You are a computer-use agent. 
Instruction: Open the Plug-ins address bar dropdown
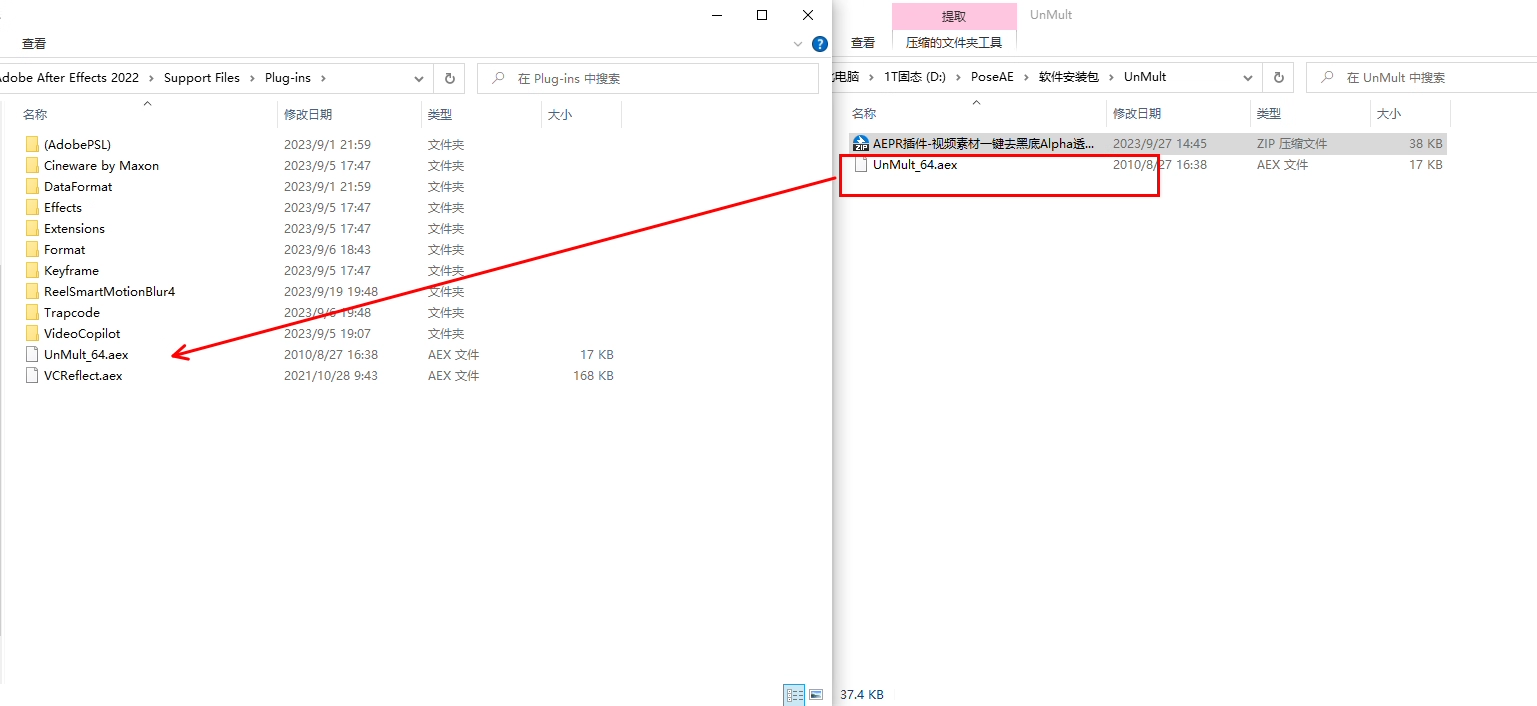pos(418,77)
